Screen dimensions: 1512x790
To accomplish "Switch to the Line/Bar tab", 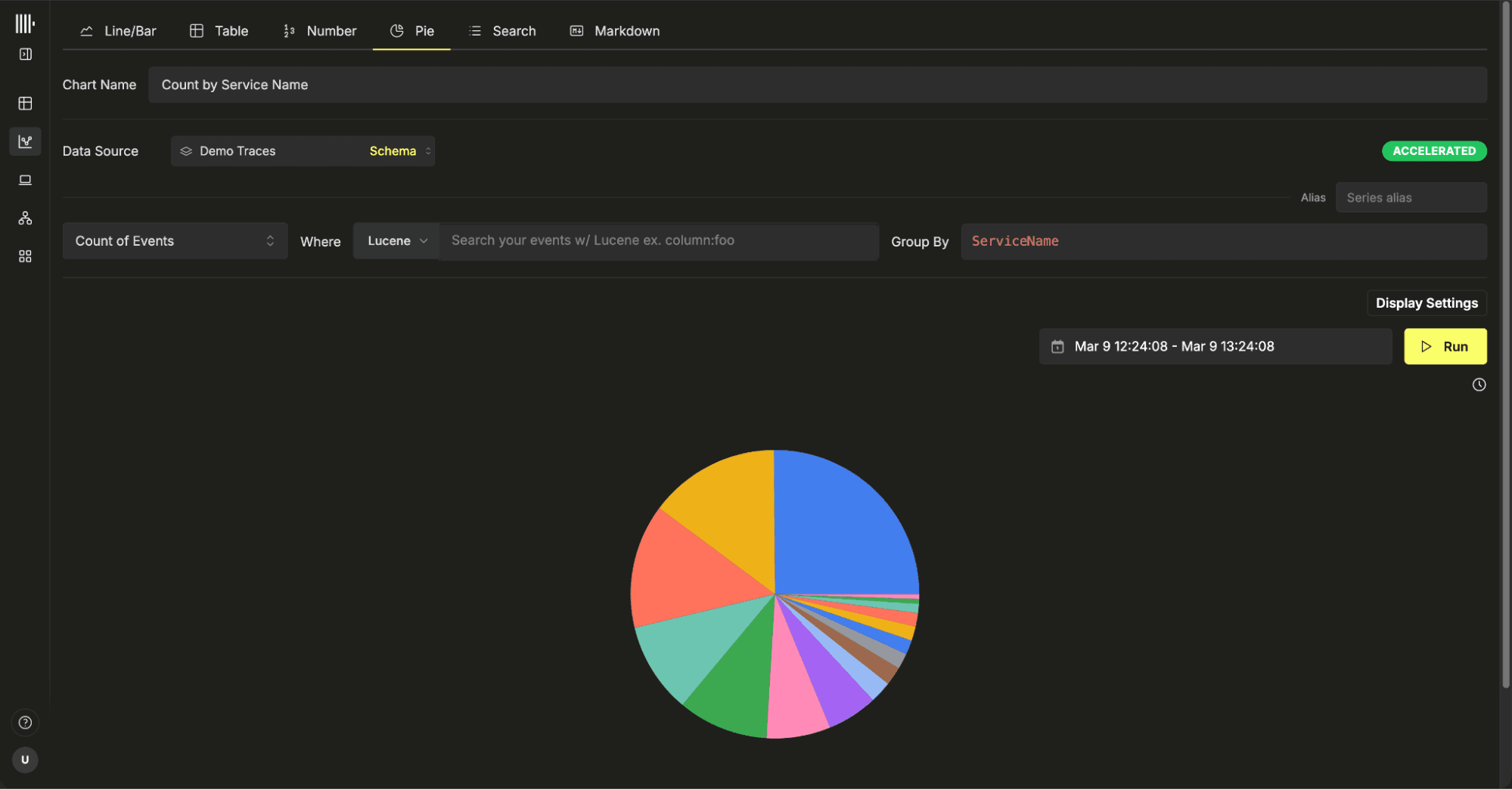I will [x=118, y=31].
